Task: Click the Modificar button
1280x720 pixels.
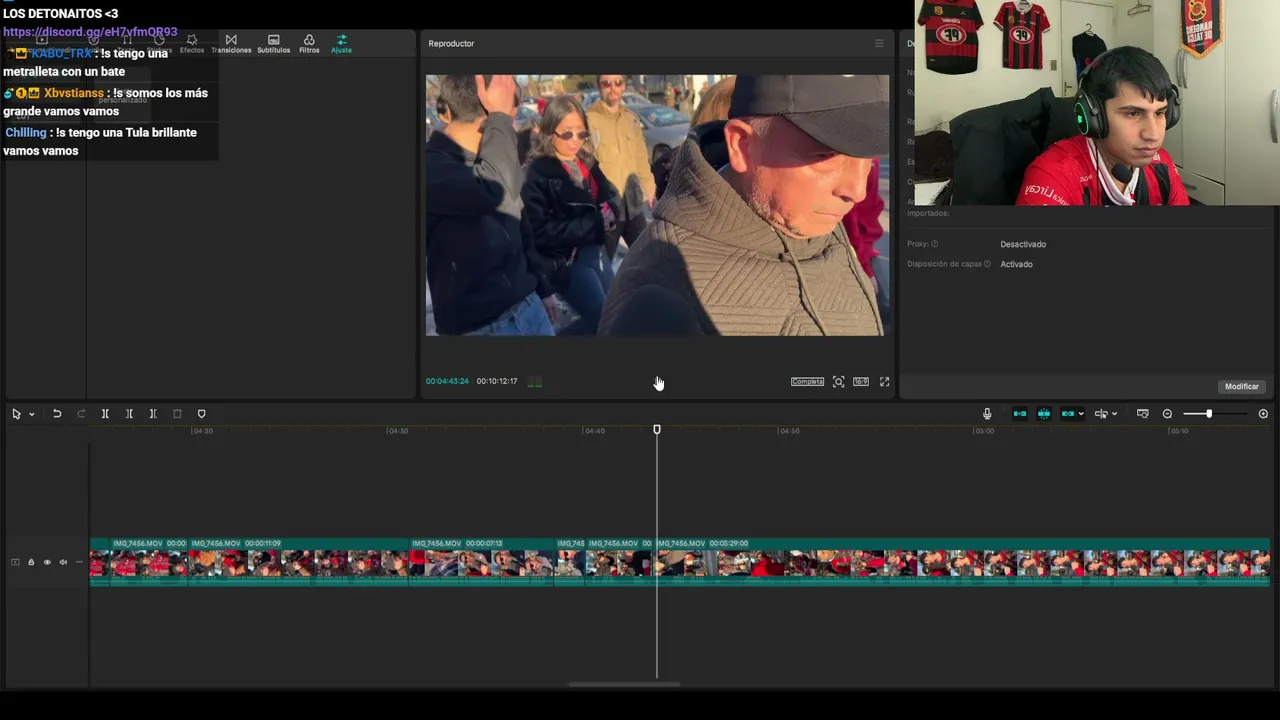Action: pos(1242,387)
